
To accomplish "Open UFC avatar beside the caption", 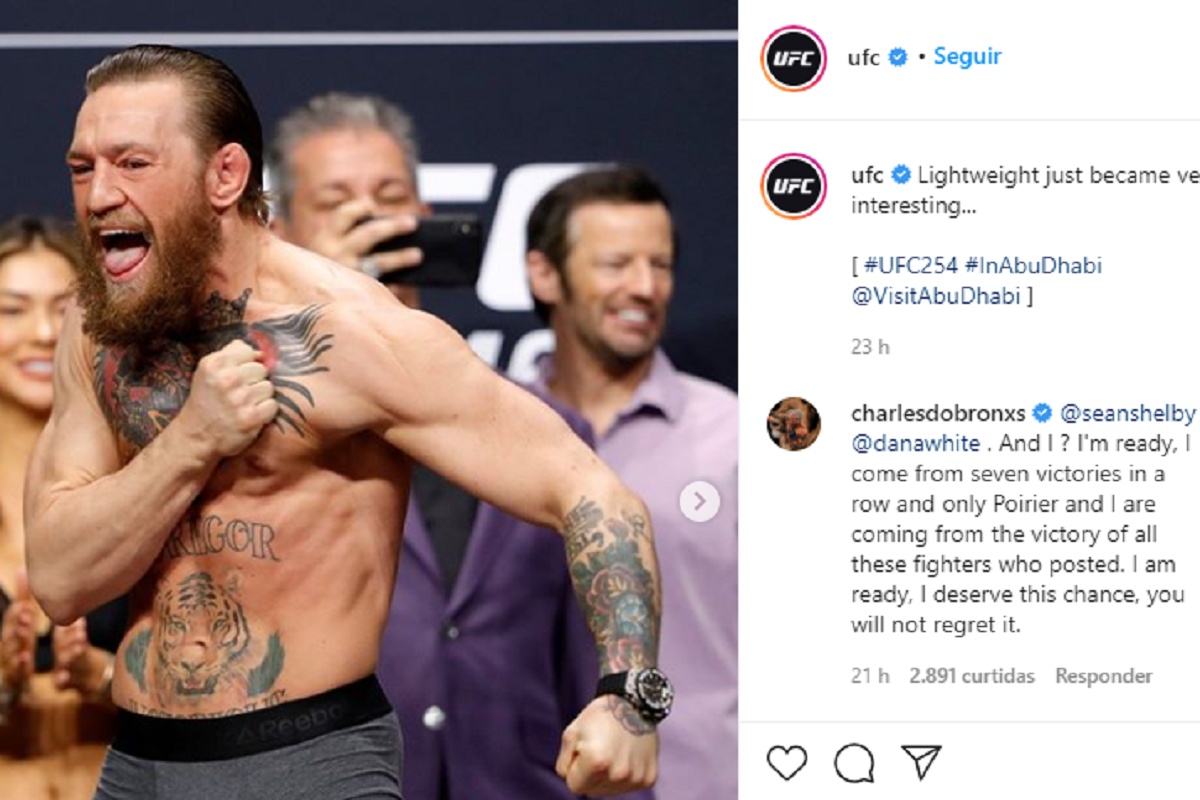I will coord(793,186).
